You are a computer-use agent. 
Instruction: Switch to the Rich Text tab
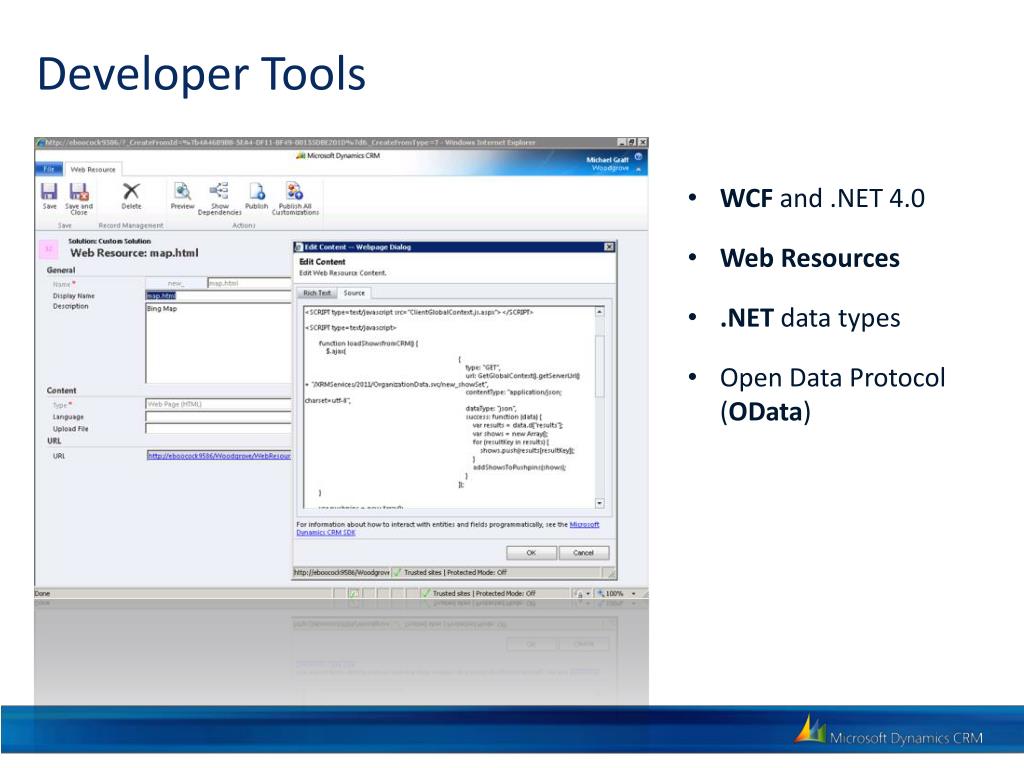click(317, 293)
